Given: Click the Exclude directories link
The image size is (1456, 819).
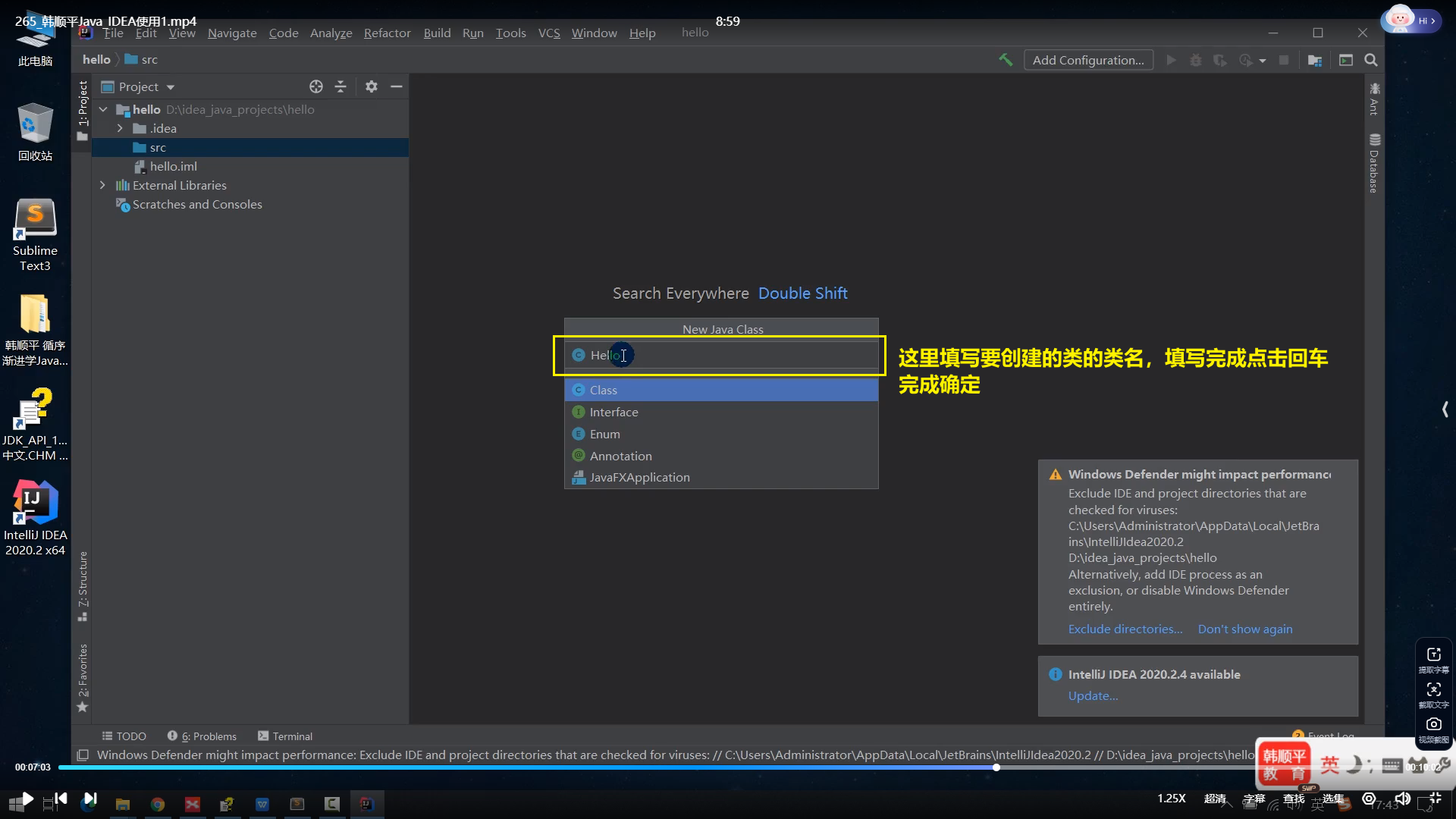Looking at the screenshot, I should pyautogui.click(x=1125, y=629).
